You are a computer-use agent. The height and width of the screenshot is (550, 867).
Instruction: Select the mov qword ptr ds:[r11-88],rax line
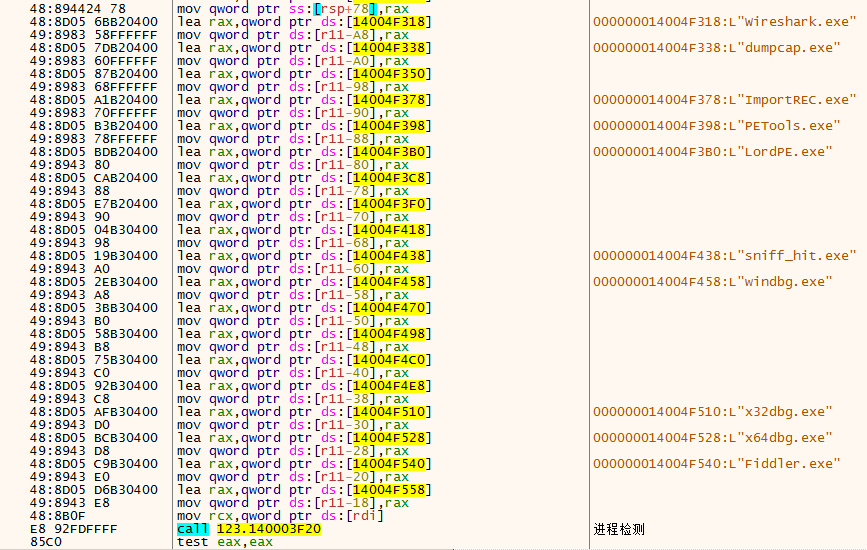tap(293, 139)
